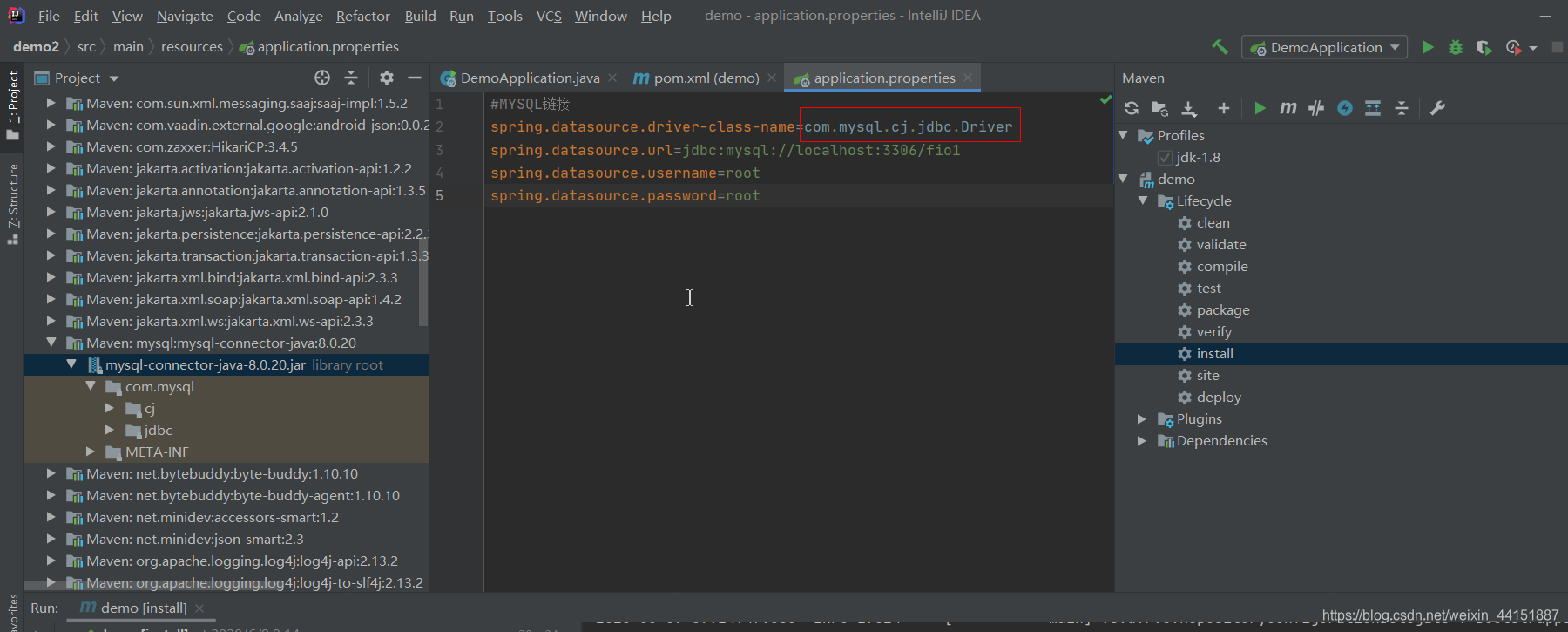This screenshot has height=632, width=1568.
Task: Select the package lifecycle goal
Action: 1222,309
